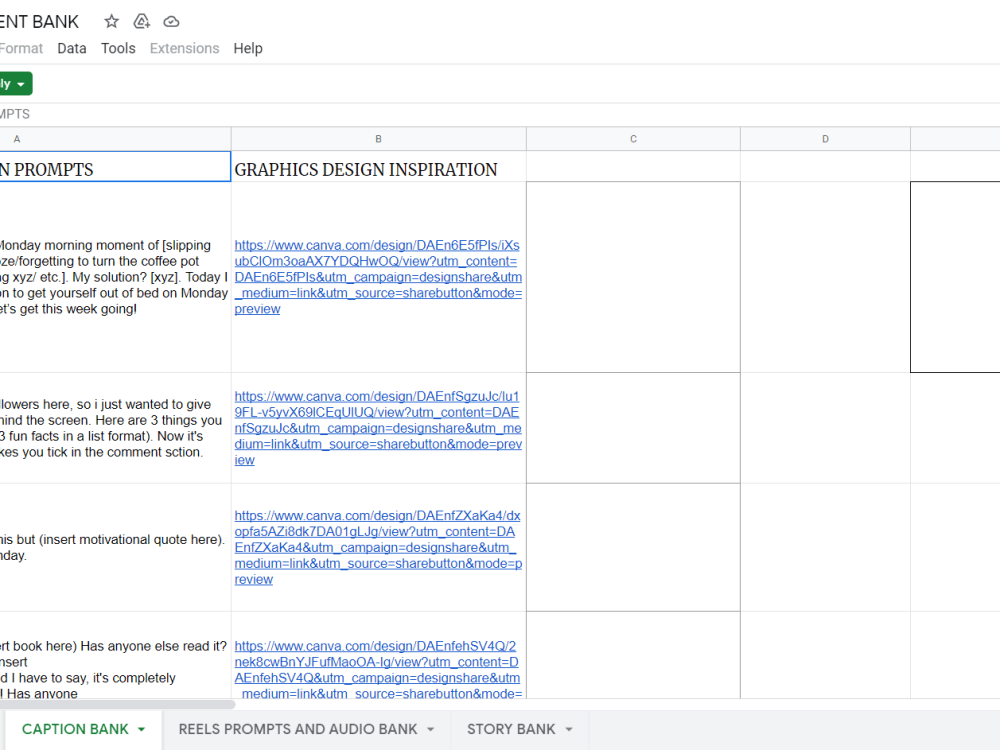Click the add-to-Drive icon next to the star
This screenshot has width=1000, height=750.
142,22
